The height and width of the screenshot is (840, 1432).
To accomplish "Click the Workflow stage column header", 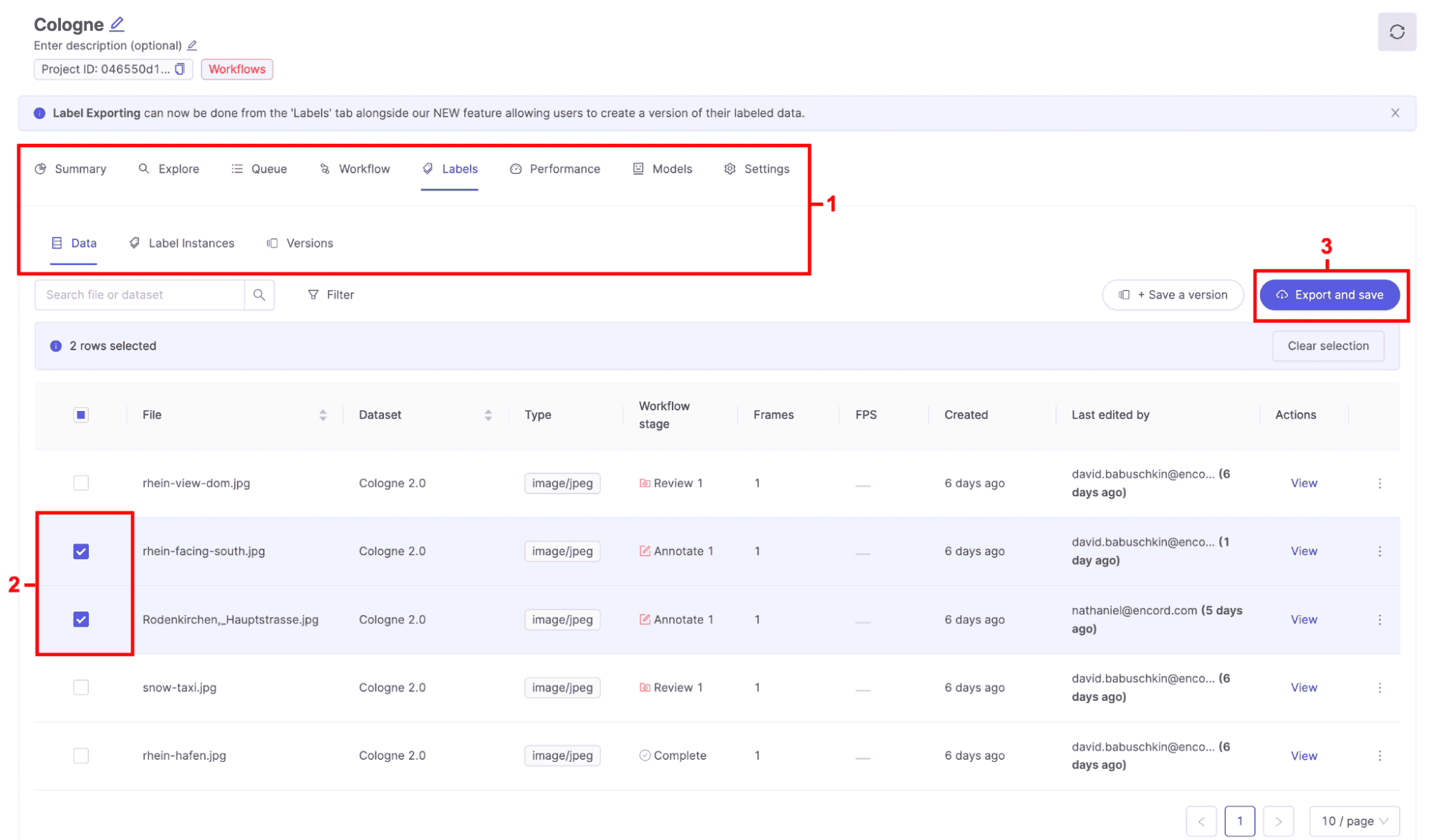I will [664, 415].
